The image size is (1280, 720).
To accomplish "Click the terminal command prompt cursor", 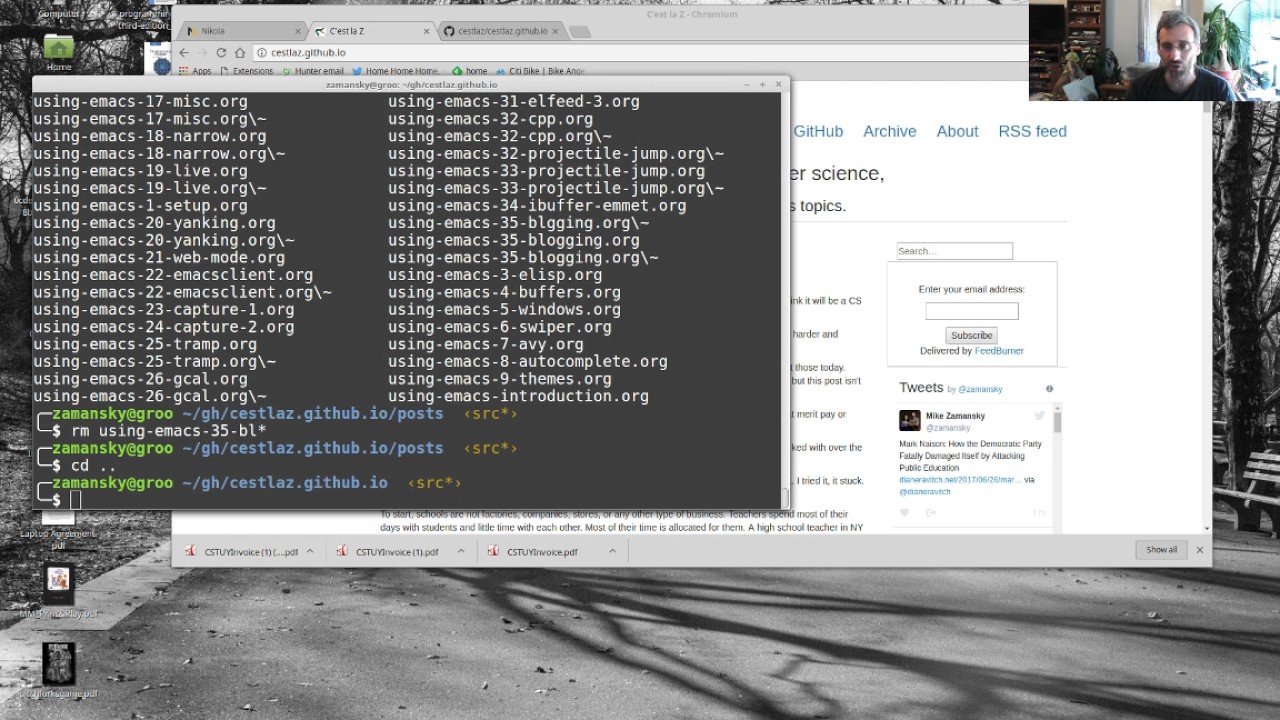I will coord(75,500).
